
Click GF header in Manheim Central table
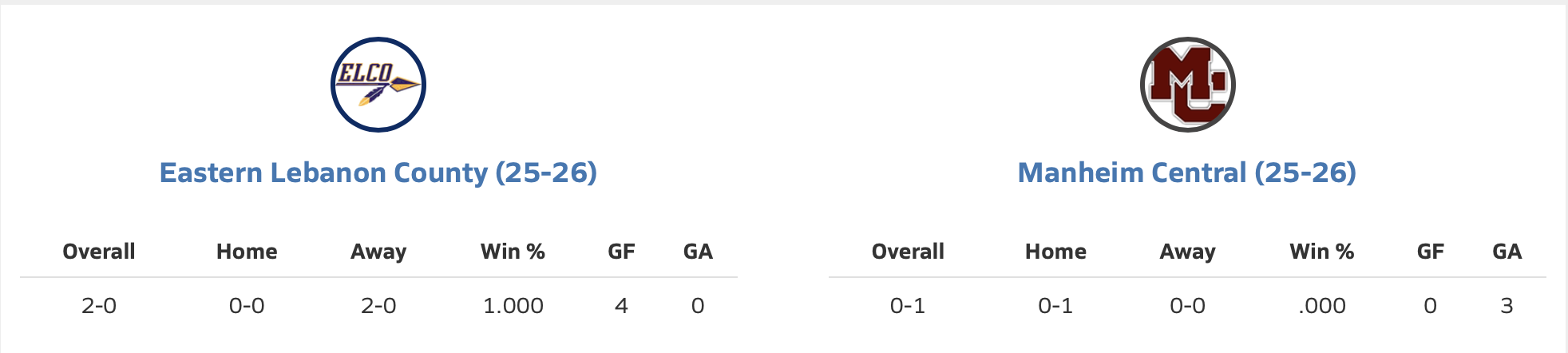1430,252
